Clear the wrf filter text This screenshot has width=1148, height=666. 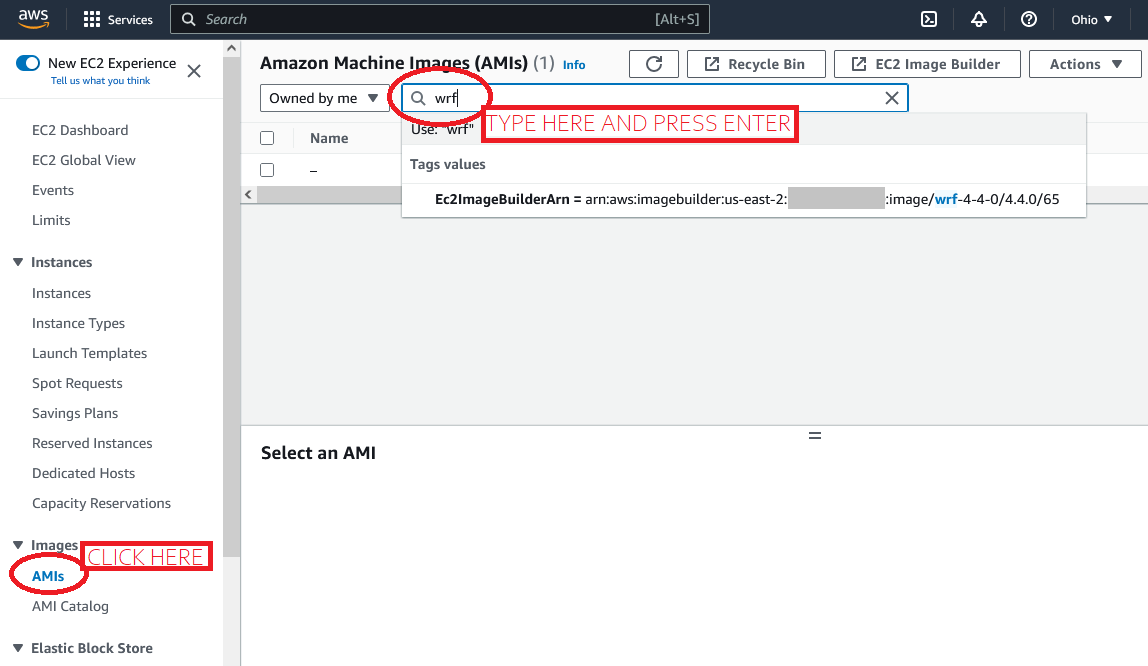[x=892, y=98]
